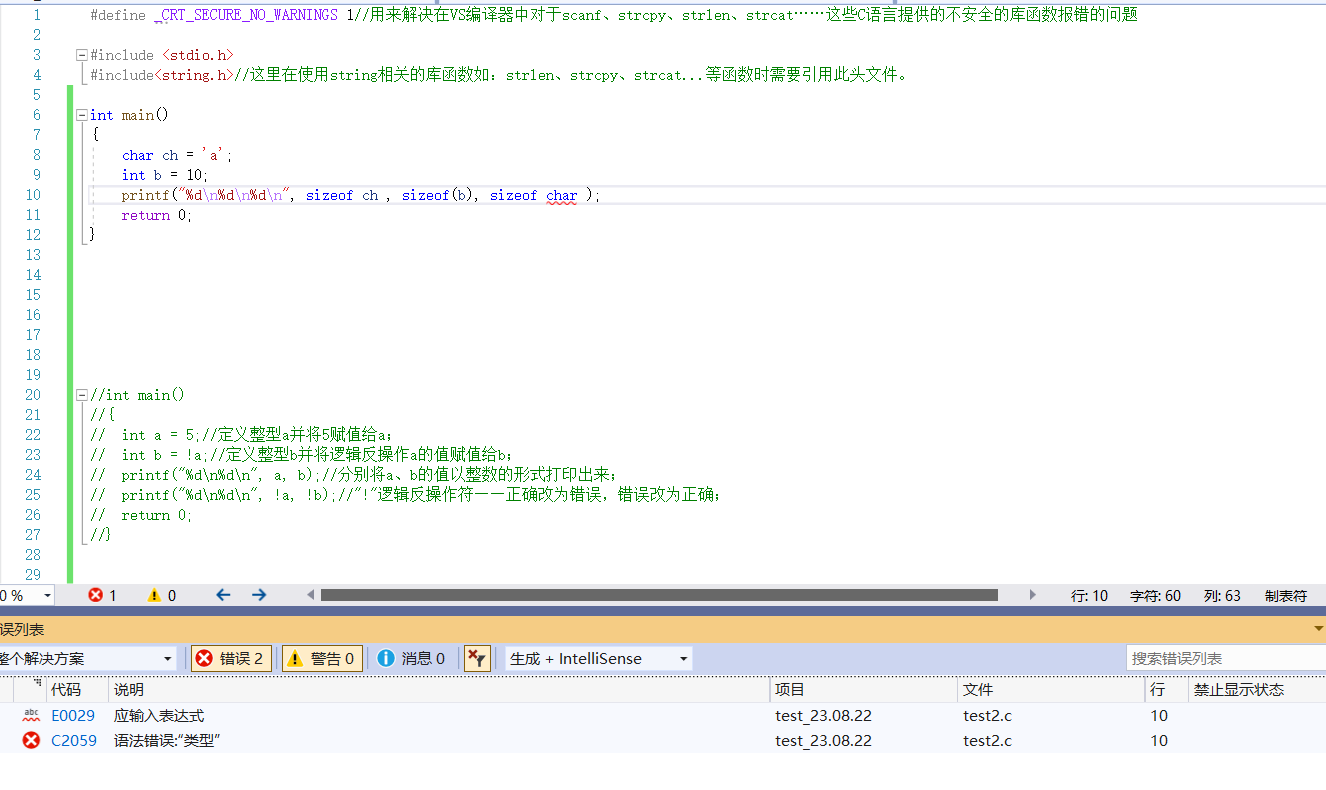Click the 行: 10 line indicator
1326x790 pixels.
coord(1090,595)
